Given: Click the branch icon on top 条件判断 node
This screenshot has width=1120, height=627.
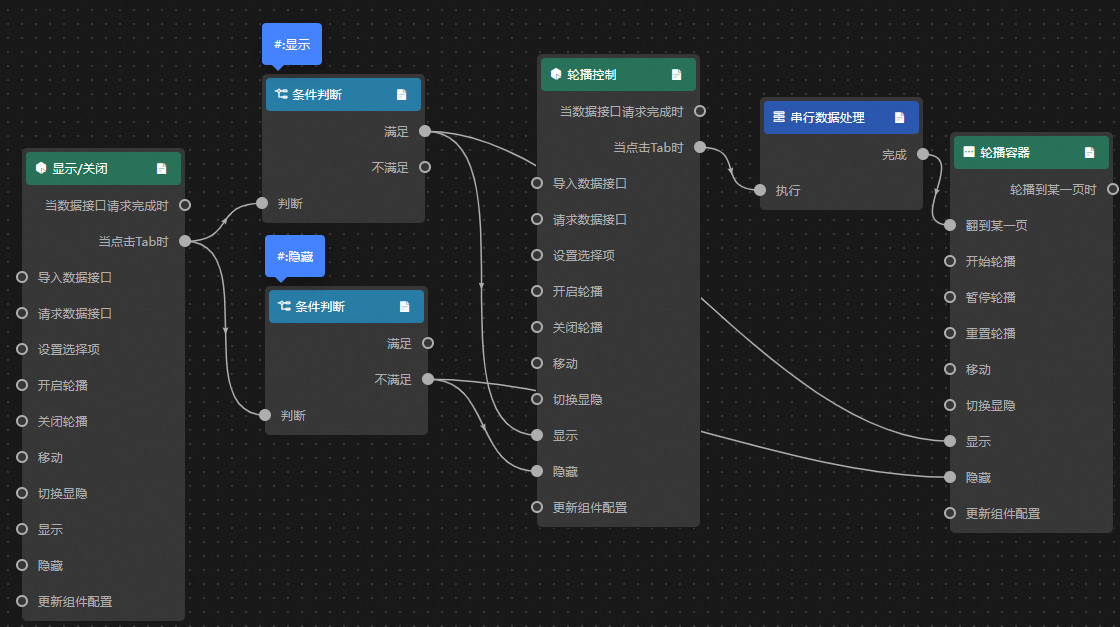Looking at the screenshot, I should click(281, 94).
